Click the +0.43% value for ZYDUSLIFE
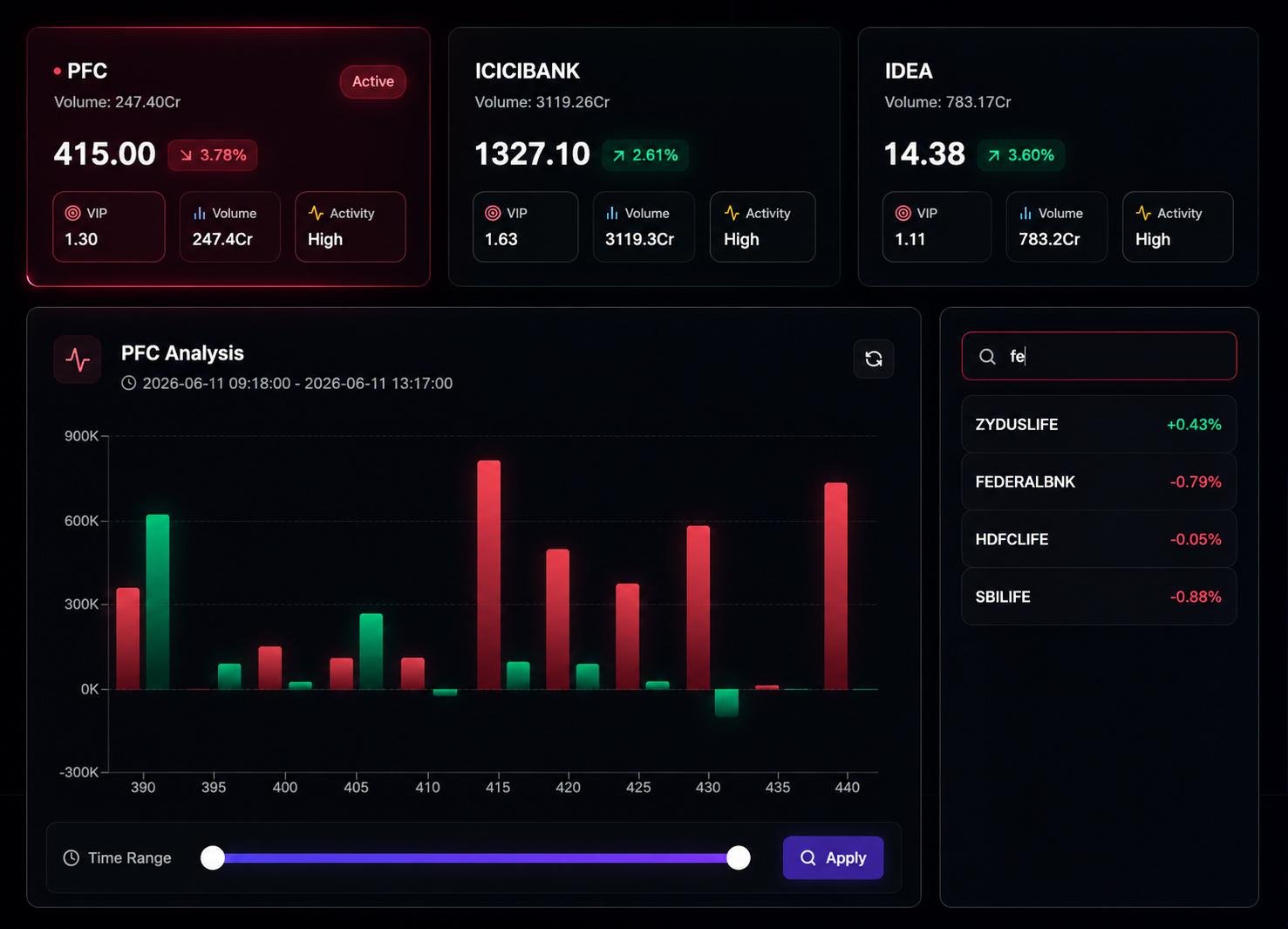The image size is (1288, 929). tap(1194, 424)
